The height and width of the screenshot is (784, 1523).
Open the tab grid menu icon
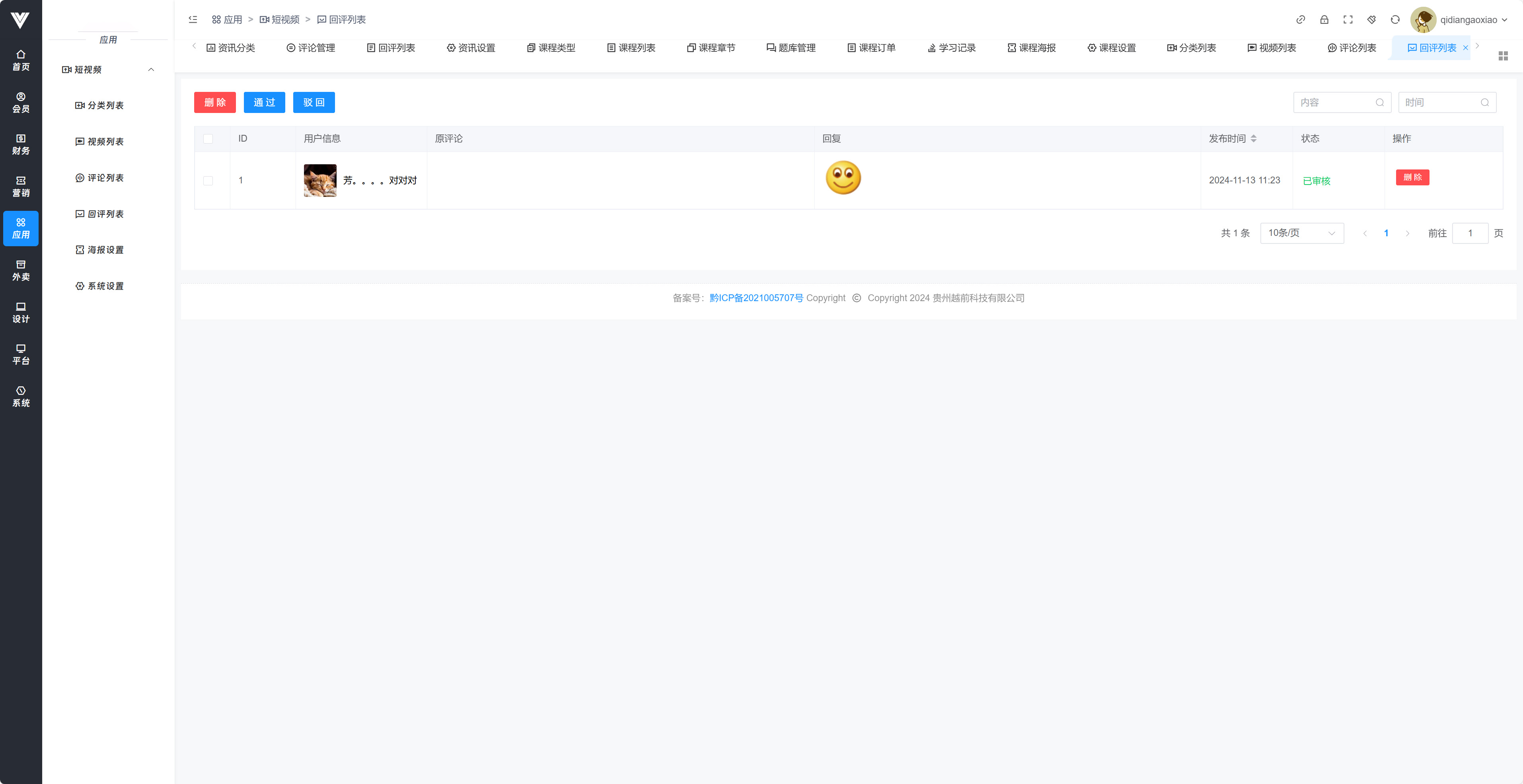coord(1504,56)
